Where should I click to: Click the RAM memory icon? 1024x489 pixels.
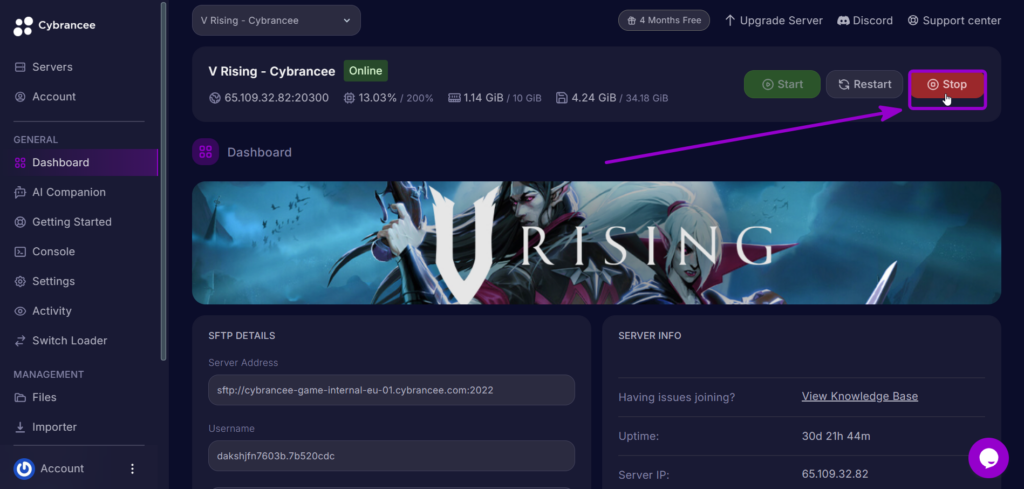tap(455, 98)
